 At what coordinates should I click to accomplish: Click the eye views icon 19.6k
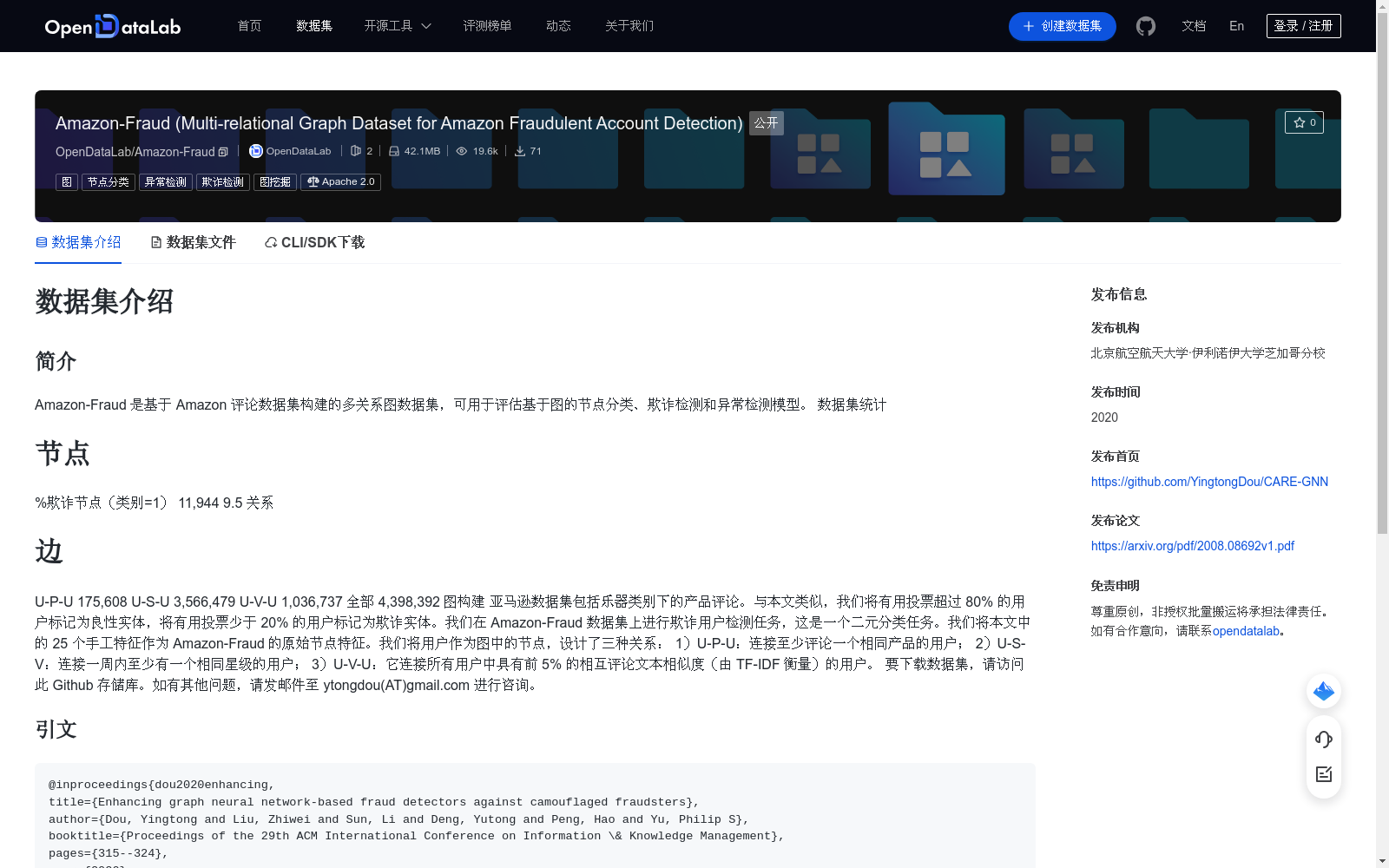point(462,151)
